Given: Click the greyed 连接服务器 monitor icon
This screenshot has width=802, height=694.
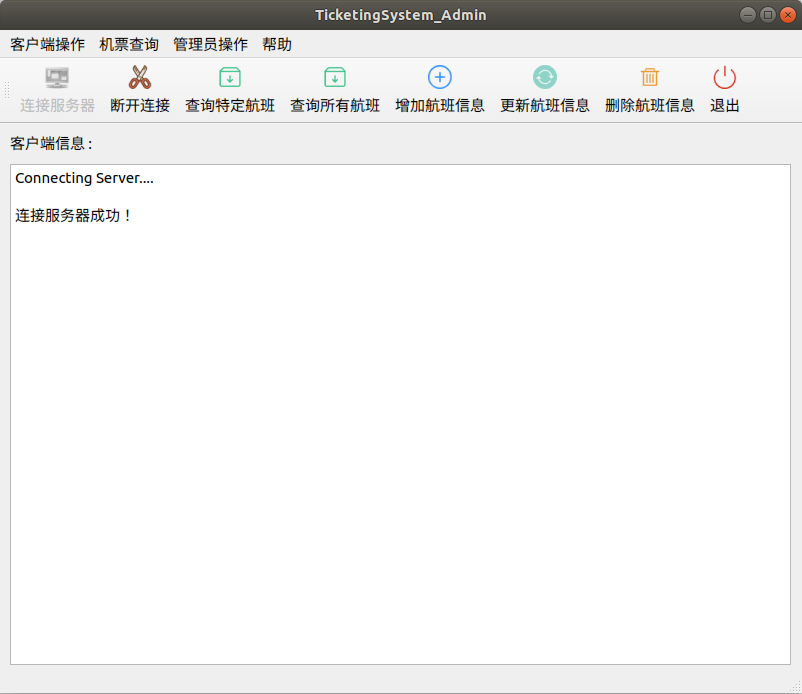Looking at the screenshot, I should pos(57,78).
